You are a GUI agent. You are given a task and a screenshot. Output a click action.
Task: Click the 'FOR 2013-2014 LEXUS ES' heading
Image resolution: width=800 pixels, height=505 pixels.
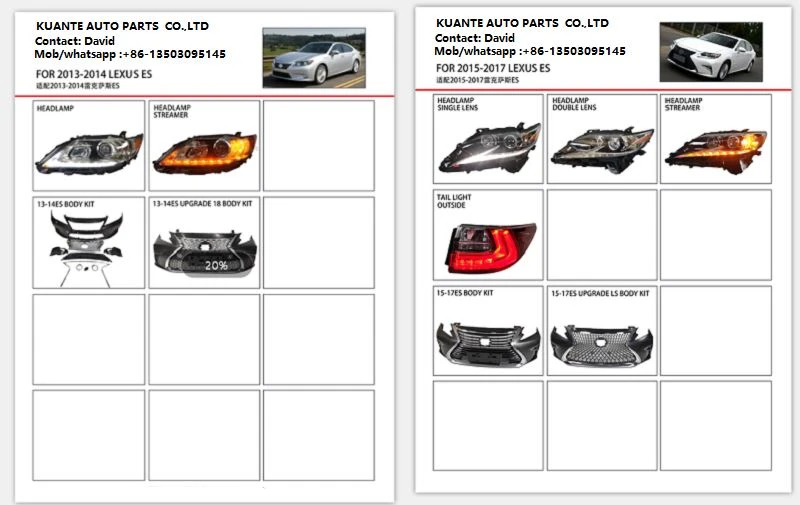tap(94, 74)
